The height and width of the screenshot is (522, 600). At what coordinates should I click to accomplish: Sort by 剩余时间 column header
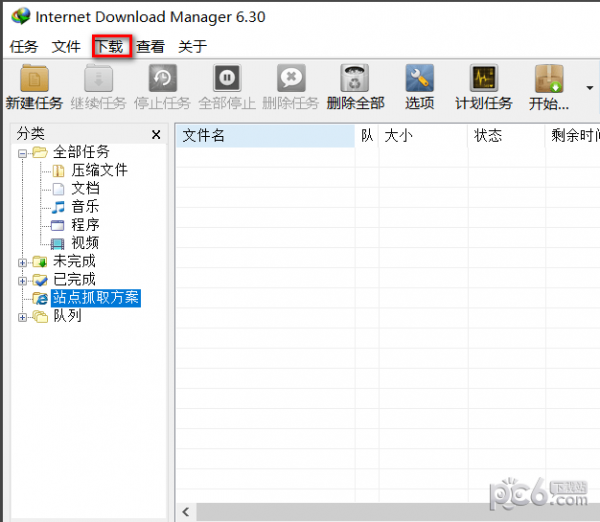pyautogui.click(x=573, y=136)
